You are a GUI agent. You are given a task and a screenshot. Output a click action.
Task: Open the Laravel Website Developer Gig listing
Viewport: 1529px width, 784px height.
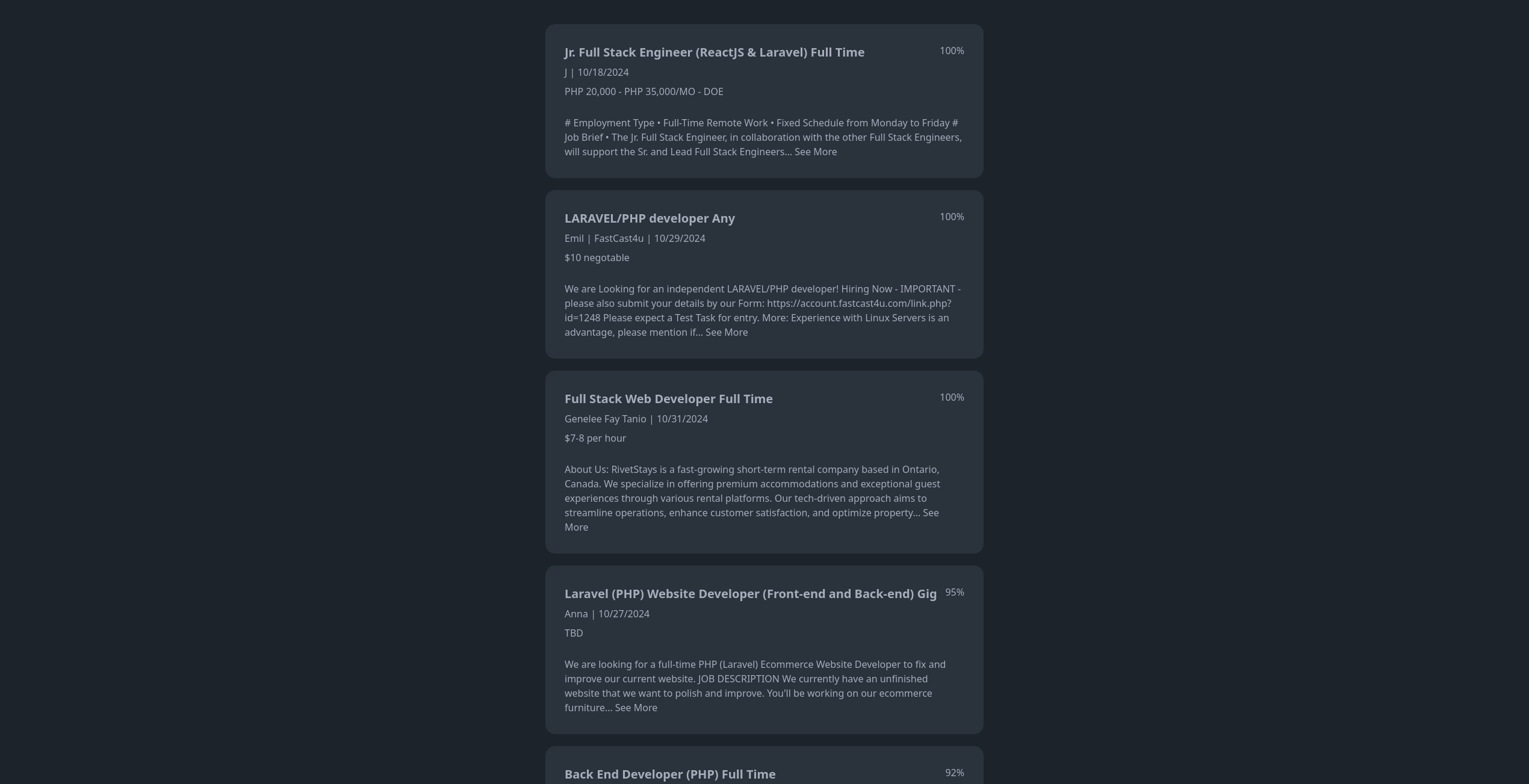click(751, 594)
